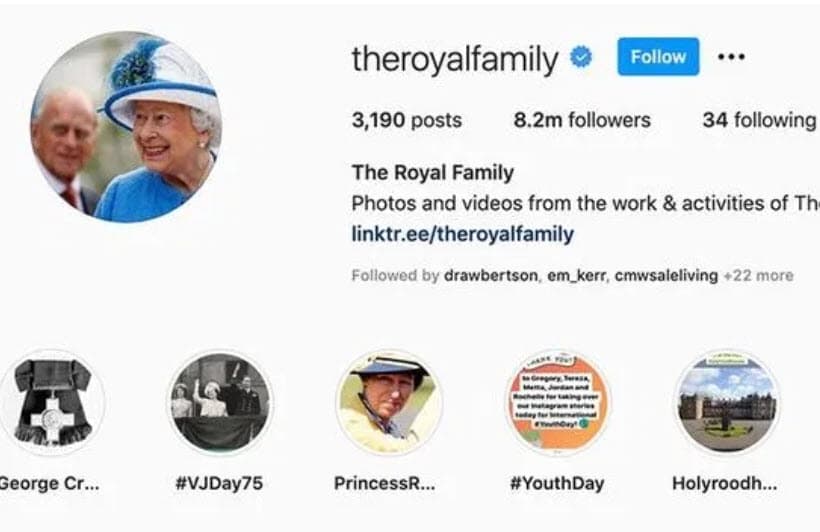Click the 3,190 posts count
The height and width of the screenshot is (532, 820).
407,120
